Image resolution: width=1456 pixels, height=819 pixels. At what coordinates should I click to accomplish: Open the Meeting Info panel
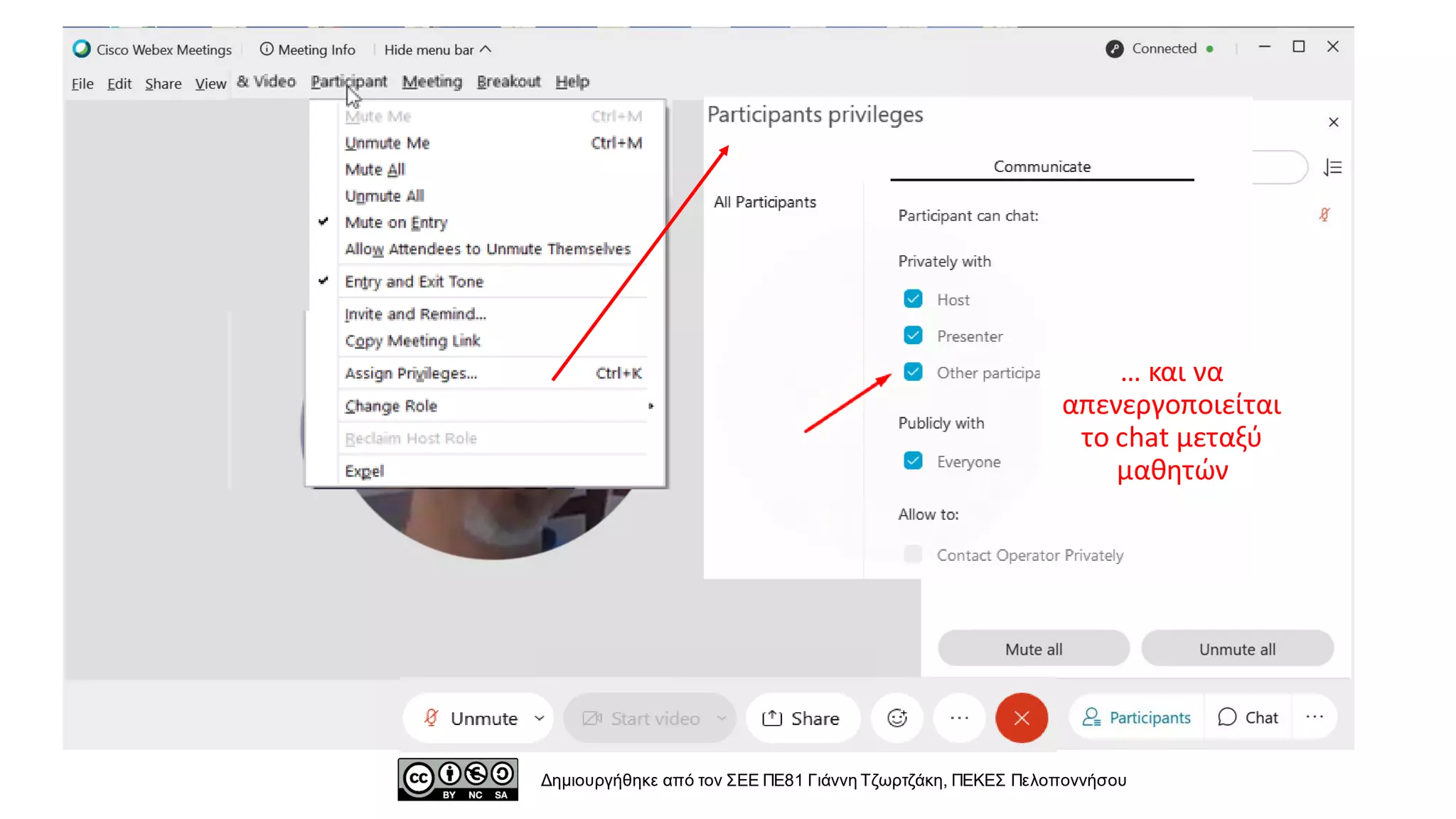pos(307,50)
